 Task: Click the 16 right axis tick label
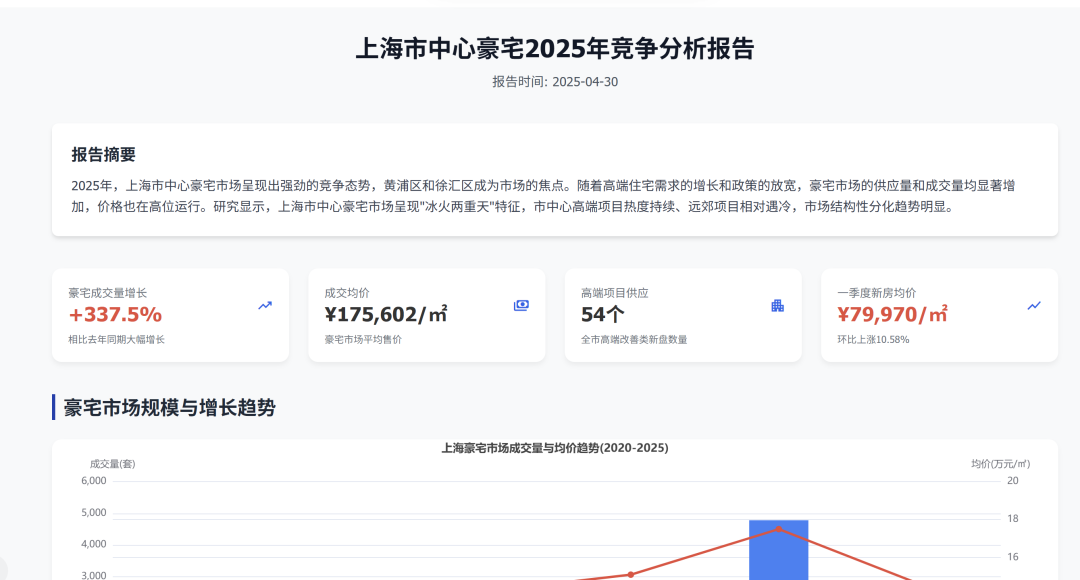[x=1012, y=557]
